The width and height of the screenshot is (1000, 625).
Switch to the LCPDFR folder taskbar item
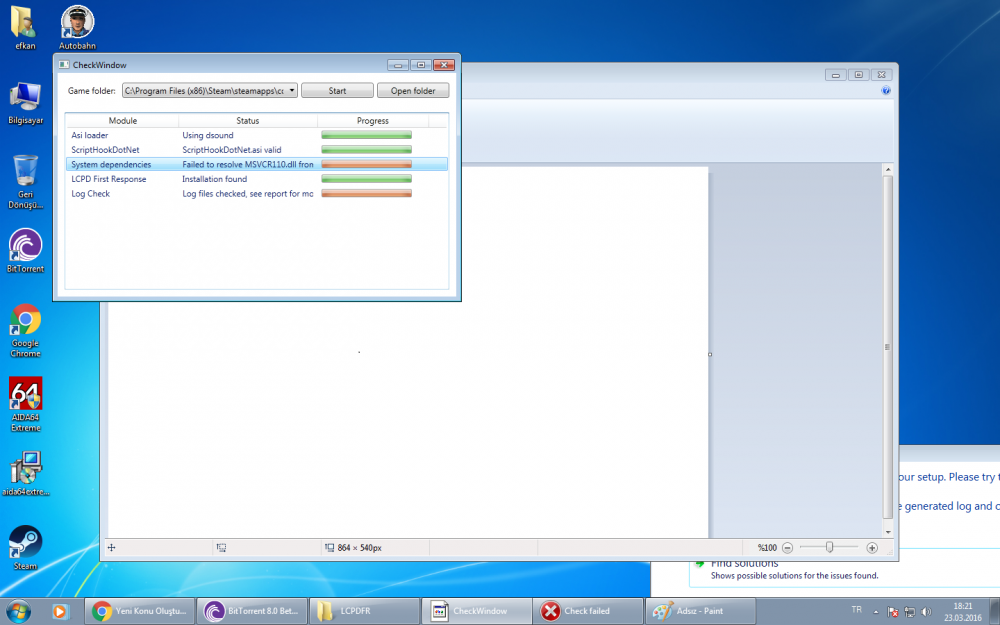point(364,611)
